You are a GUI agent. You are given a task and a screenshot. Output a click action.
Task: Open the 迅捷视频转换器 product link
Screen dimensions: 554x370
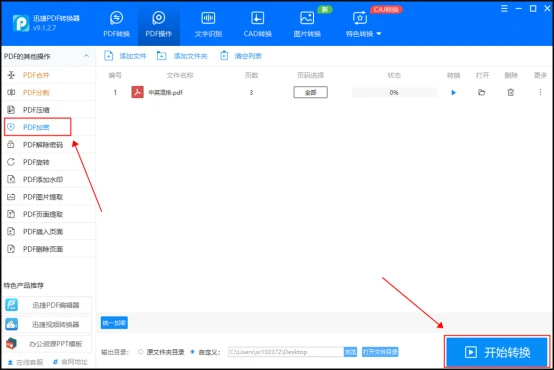[x=48, y=324]
